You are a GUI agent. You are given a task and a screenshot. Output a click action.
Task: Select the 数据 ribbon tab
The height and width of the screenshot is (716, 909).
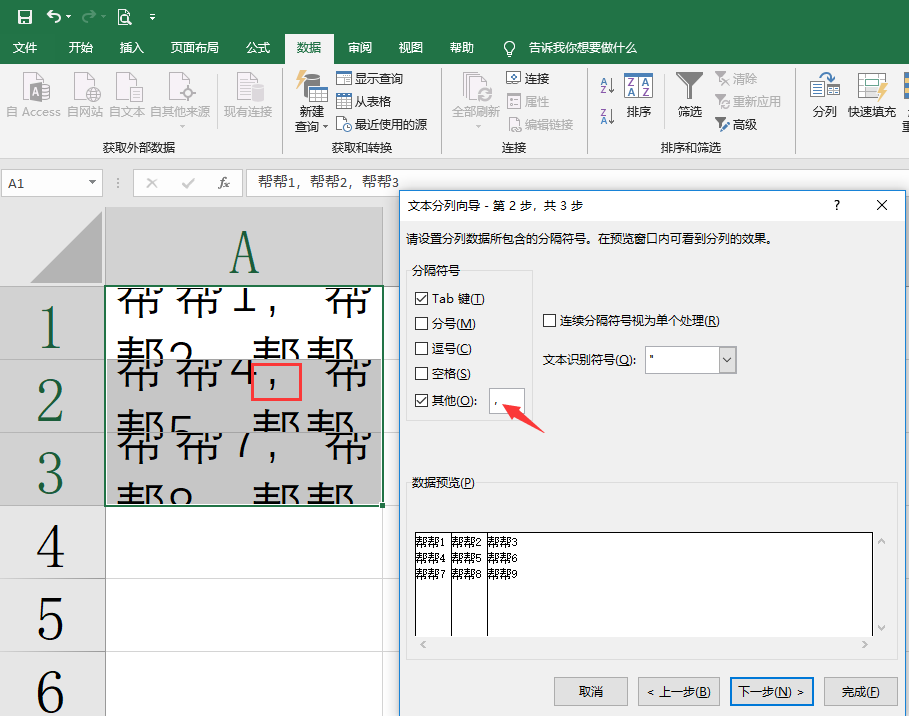coord(309,48)
